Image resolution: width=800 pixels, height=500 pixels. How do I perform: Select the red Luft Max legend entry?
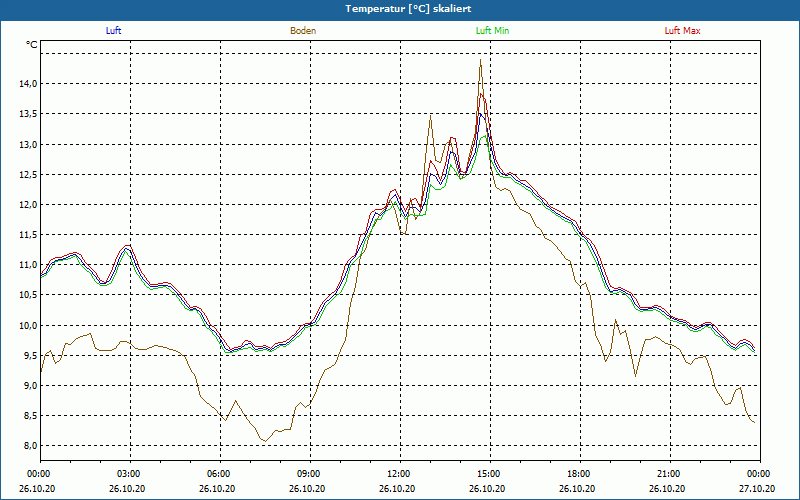pyautogui.click(x=683, y=31)
